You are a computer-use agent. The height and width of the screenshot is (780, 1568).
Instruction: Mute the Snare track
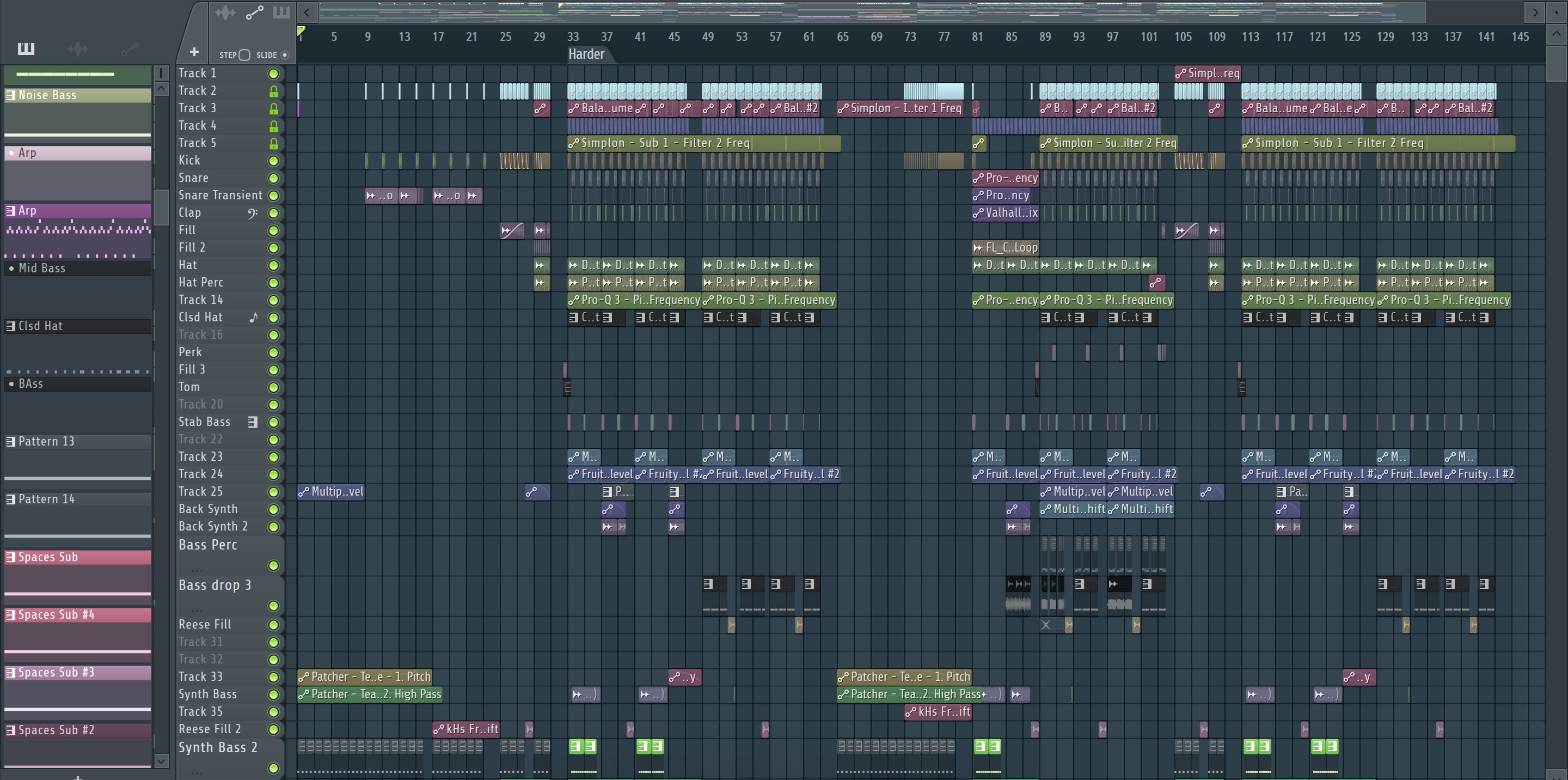[x=273, y=179]
